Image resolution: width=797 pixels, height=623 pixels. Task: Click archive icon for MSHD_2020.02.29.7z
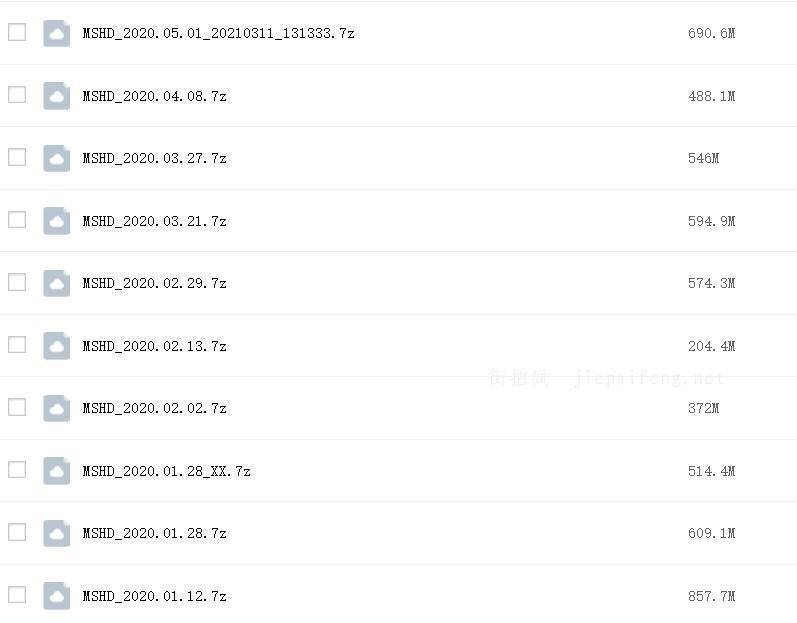57,284
